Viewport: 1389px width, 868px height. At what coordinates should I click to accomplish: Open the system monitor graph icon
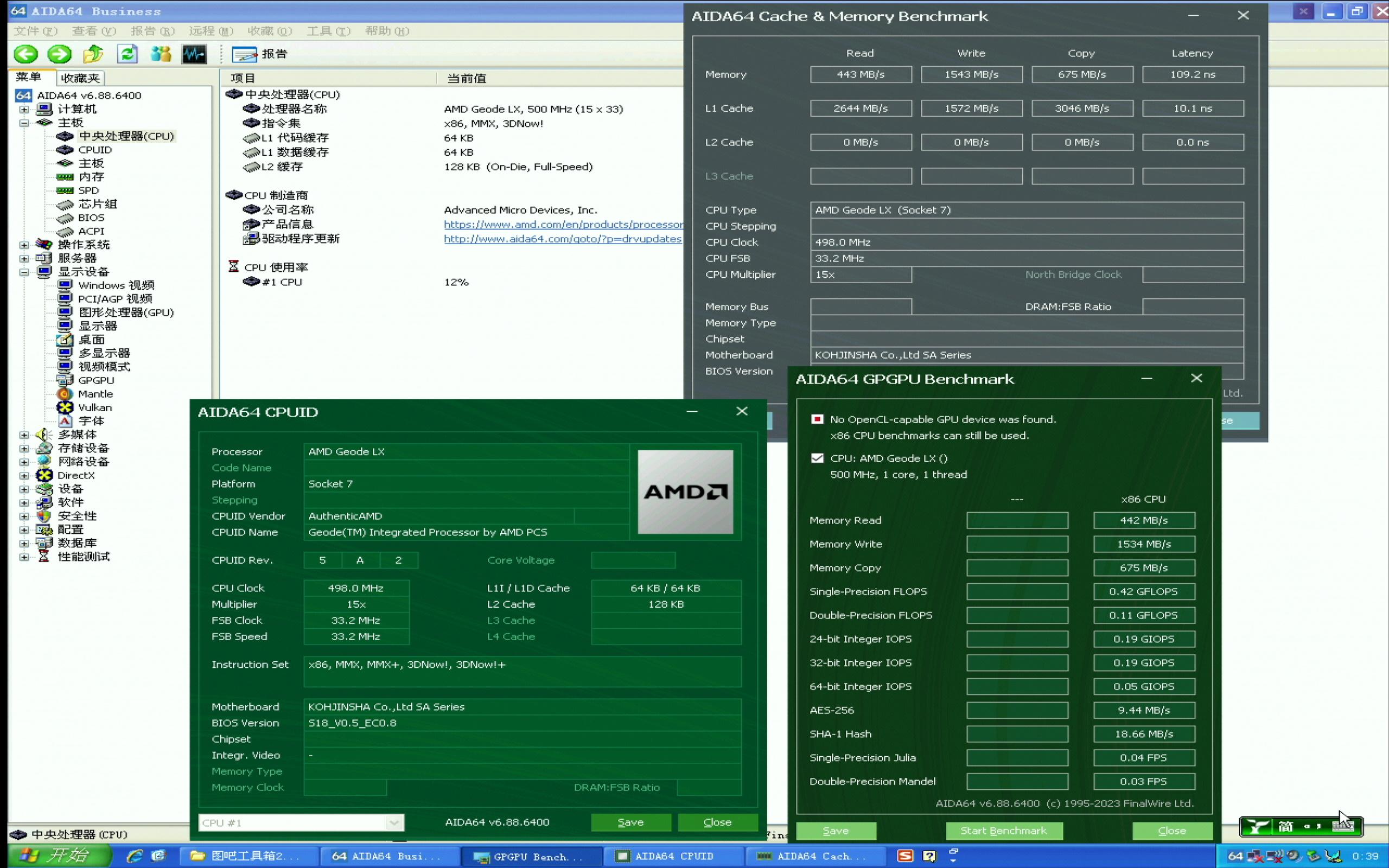click(x=194, y=55)
